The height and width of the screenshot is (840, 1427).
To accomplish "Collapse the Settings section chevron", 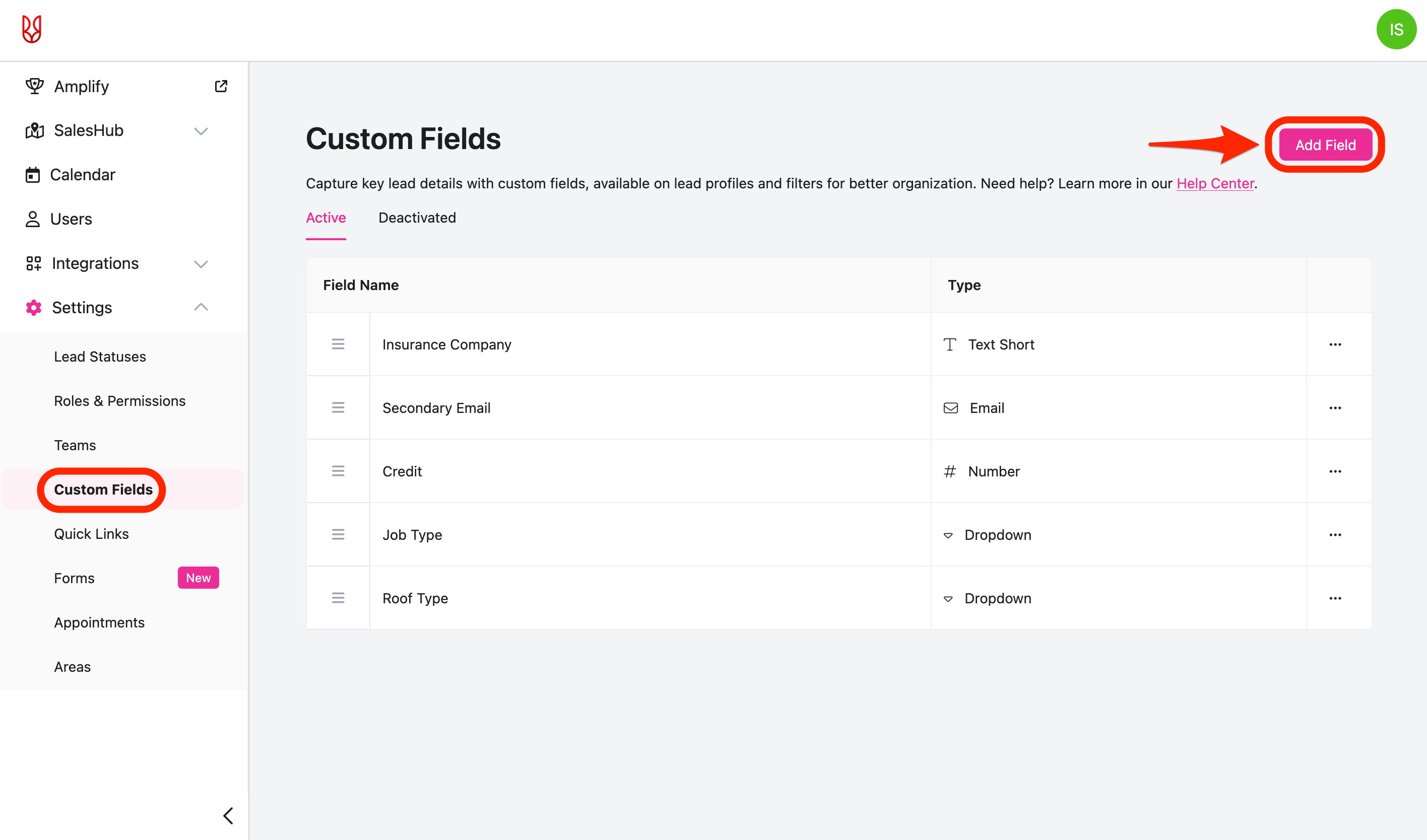I will tap(201, 307).
